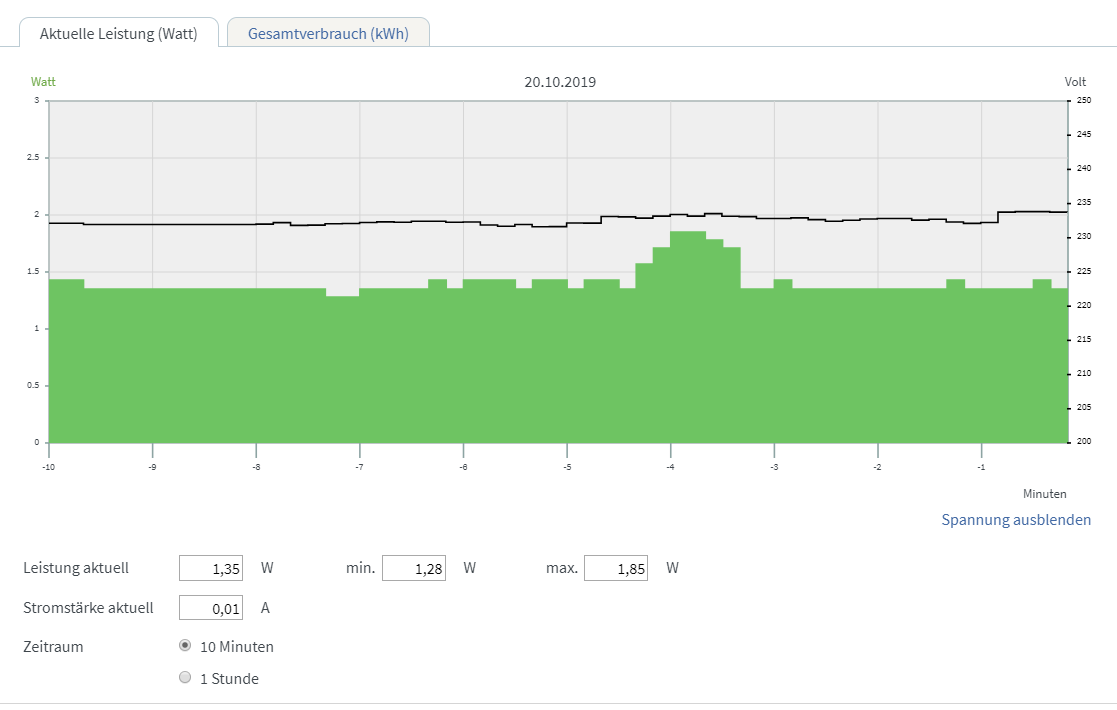Click the Zeitraum label text
The width and height of the screenshot is (1117, 710).
click(53, 646)
